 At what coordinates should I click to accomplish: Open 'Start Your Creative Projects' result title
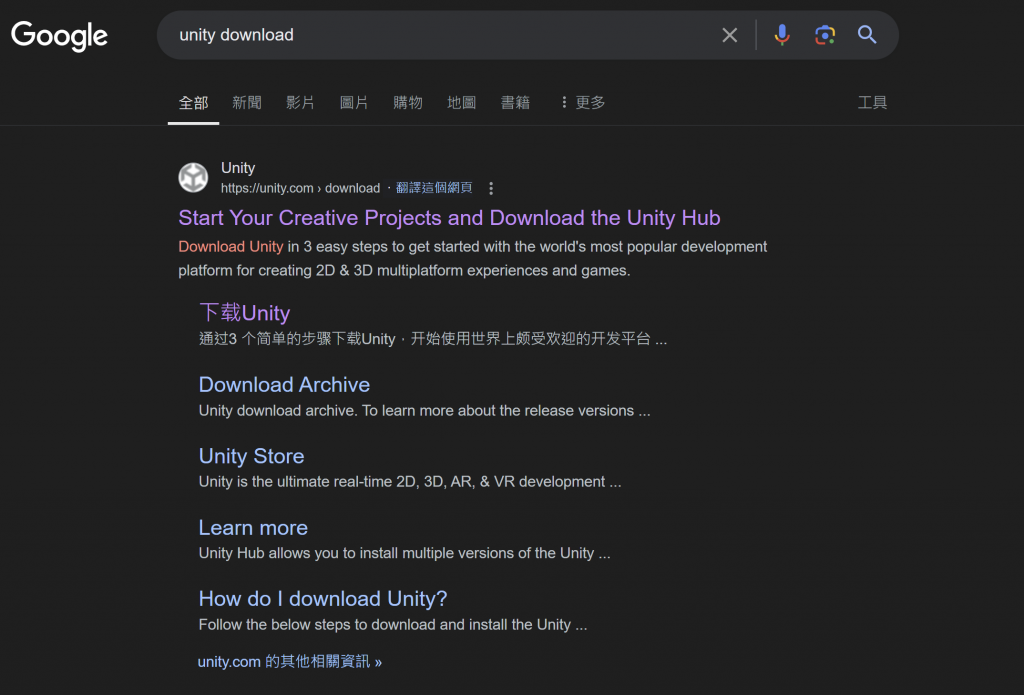point(449,218)
